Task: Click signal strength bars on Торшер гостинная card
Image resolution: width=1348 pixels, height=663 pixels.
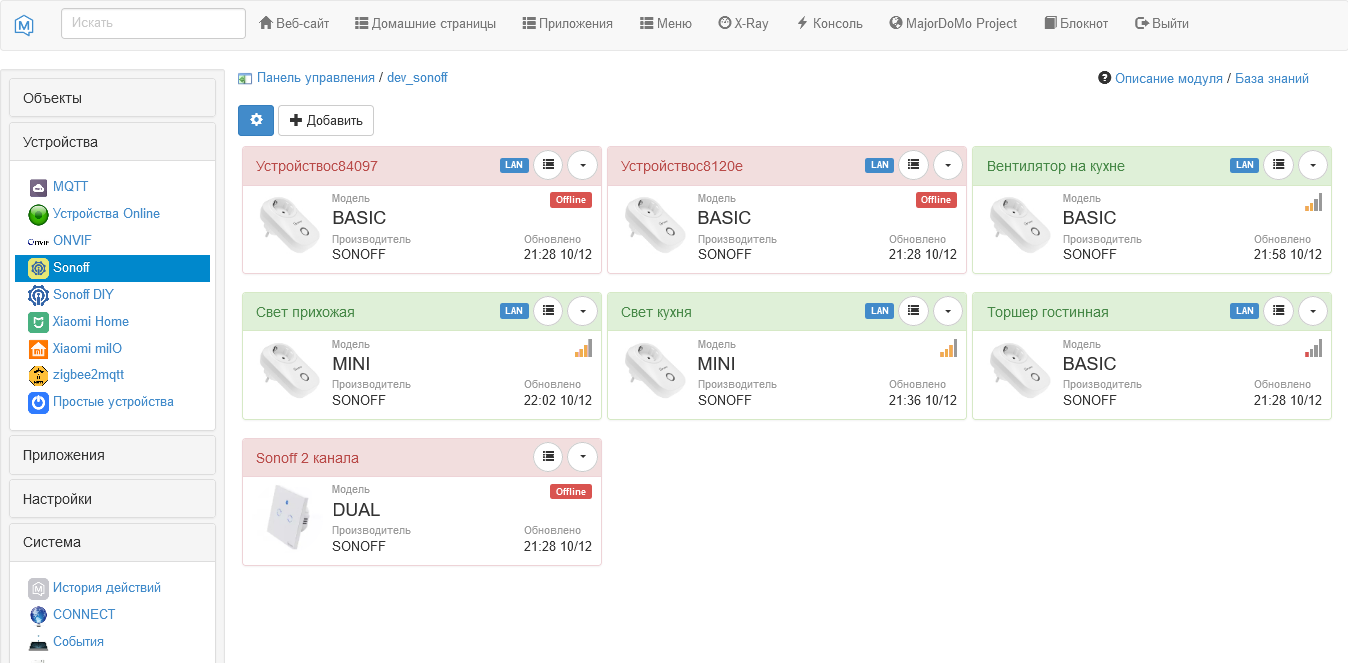Action: pos(1313,348)
